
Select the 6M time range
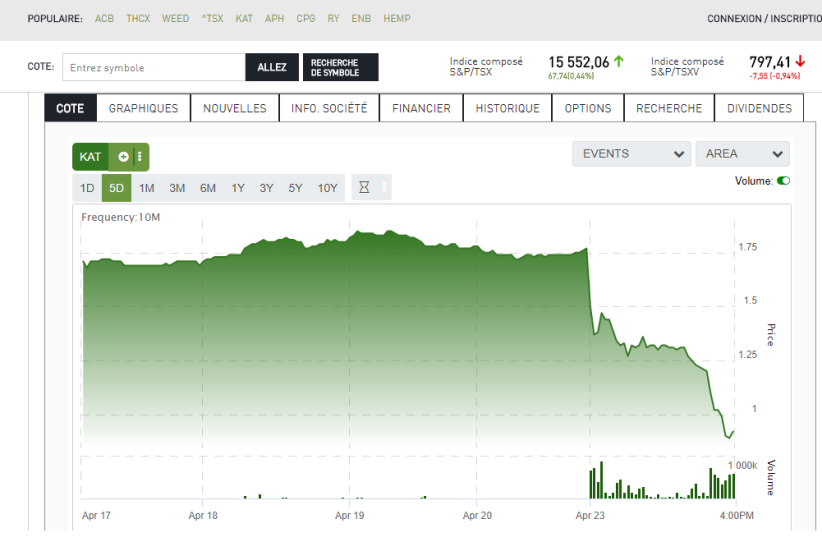pos(208,188)
